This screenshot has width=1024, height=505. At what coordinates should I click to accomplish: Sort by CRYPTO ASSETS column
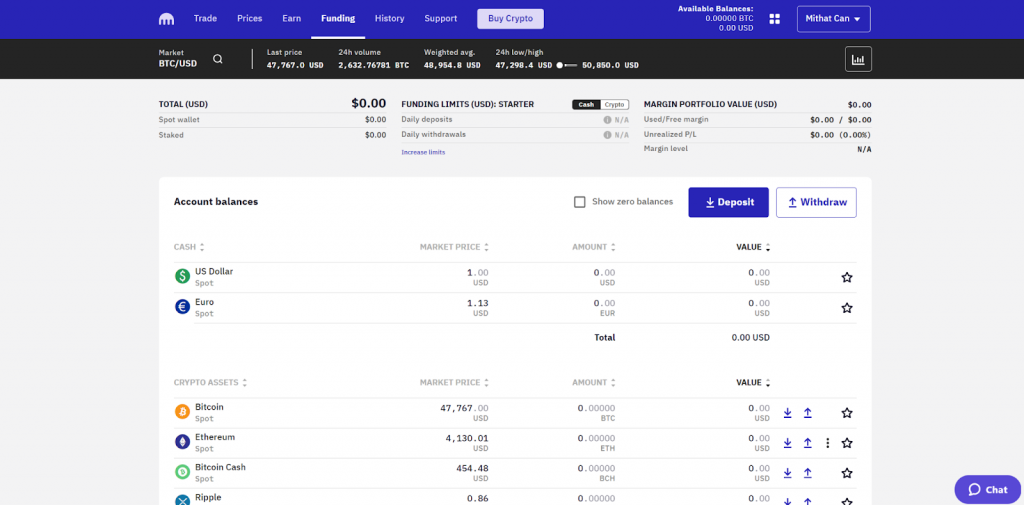pyautogui.click(x=210, y=382)
